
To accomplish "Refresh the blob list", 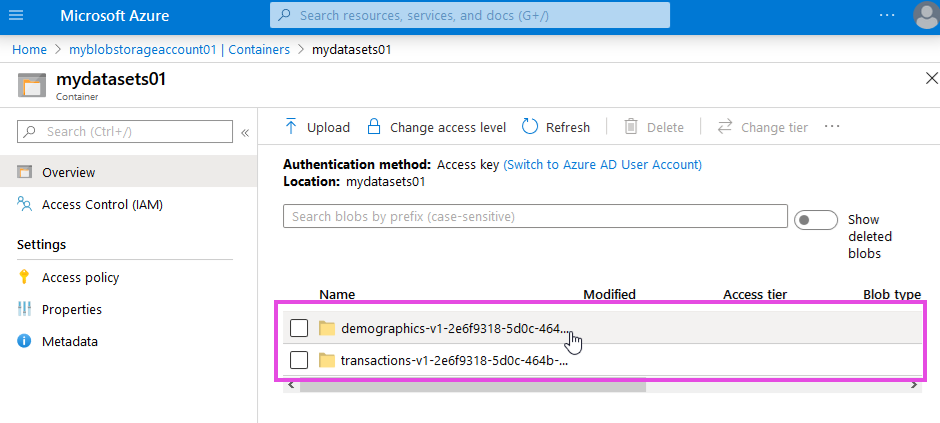I will point(556,127).
